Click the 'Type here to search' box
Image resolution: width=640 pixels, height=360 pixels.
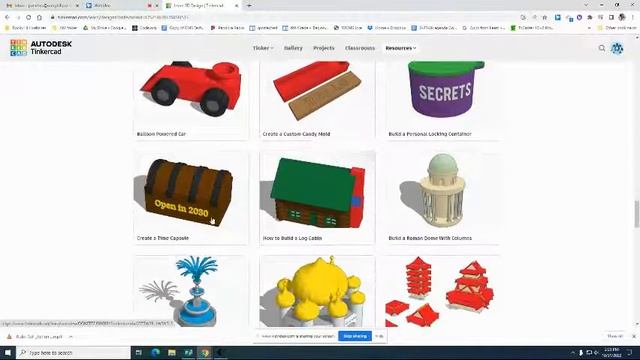(x=73, y=353)
